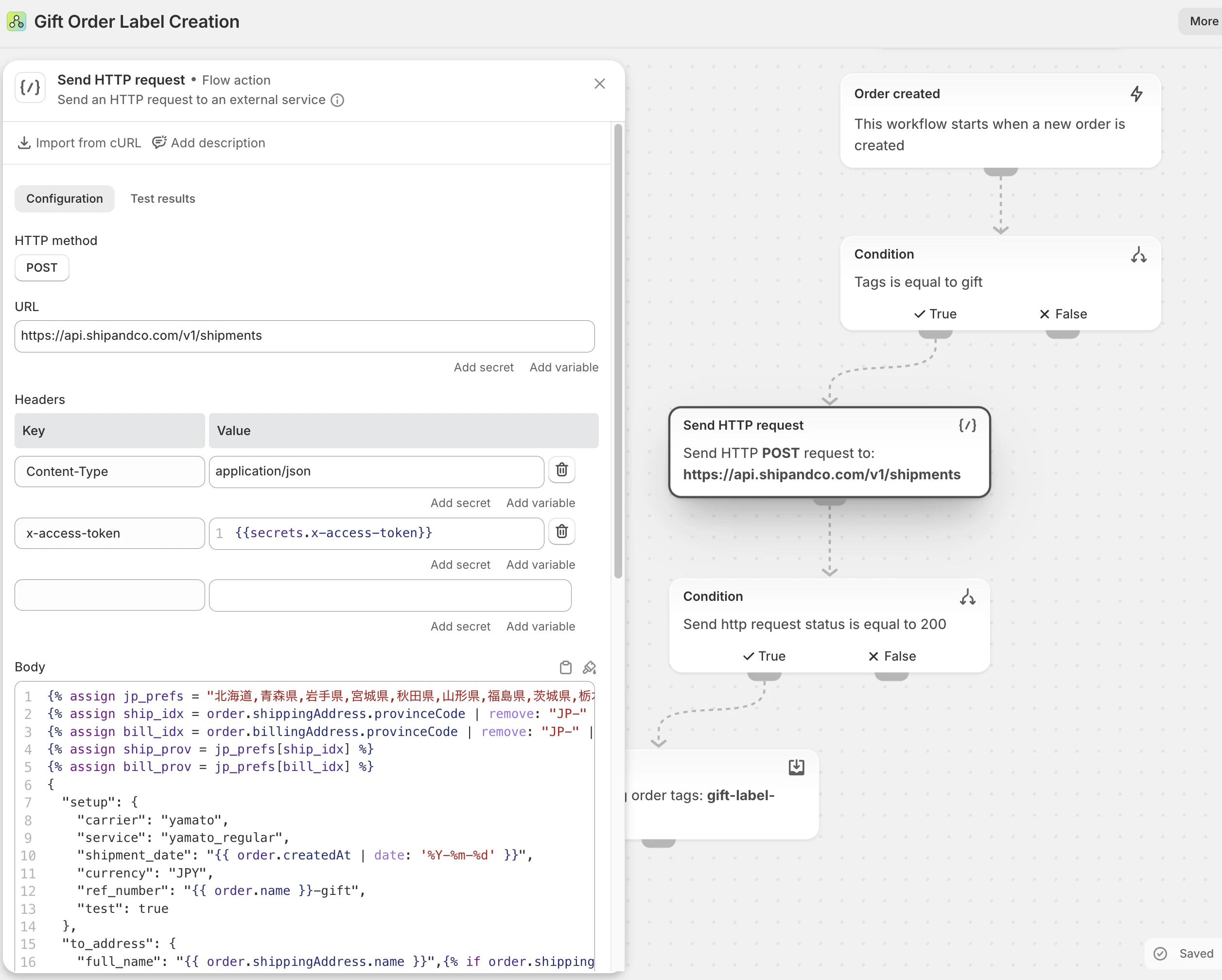Click False branch of status equal to 200

[892, 656]
